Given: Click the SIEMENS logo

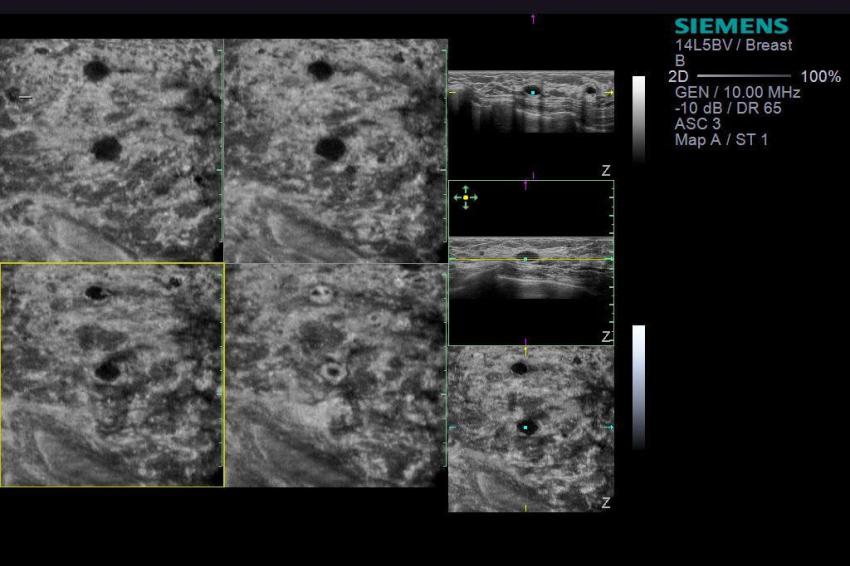Looking at the screenshot, I should click(x=731, y=26).
